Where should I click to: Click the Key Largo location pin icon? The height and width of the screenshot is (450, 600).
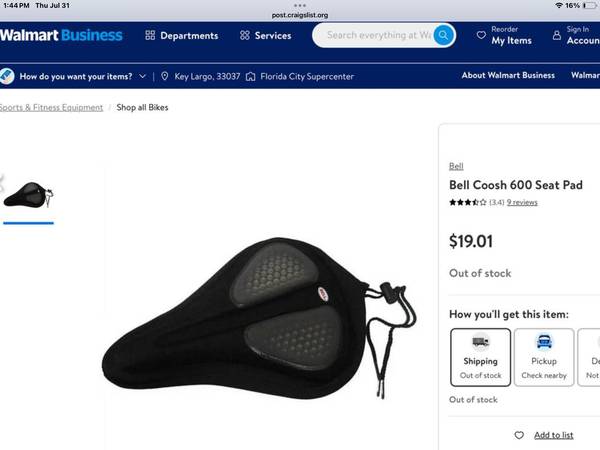tap(165, 76)
